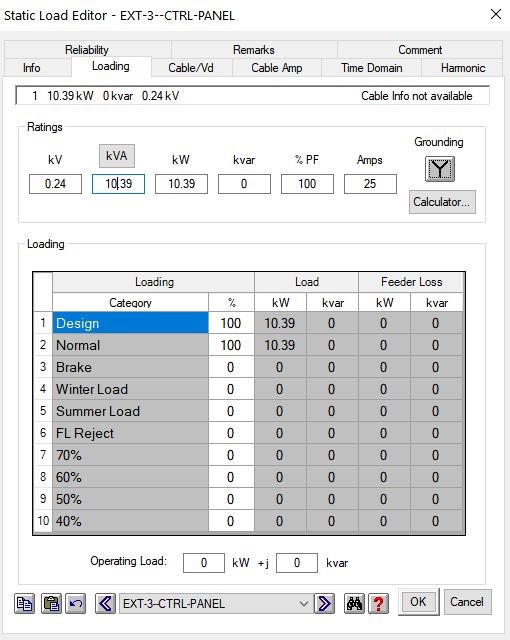Click the undo arrow icon
The height and width of the screenshot is (640, 510).
coord(76,604)
